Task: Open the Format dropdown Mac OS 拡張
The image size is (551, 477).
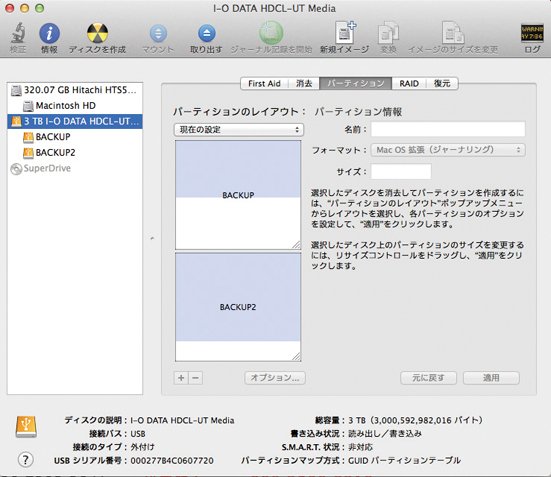Action: [x=448, y=150]
